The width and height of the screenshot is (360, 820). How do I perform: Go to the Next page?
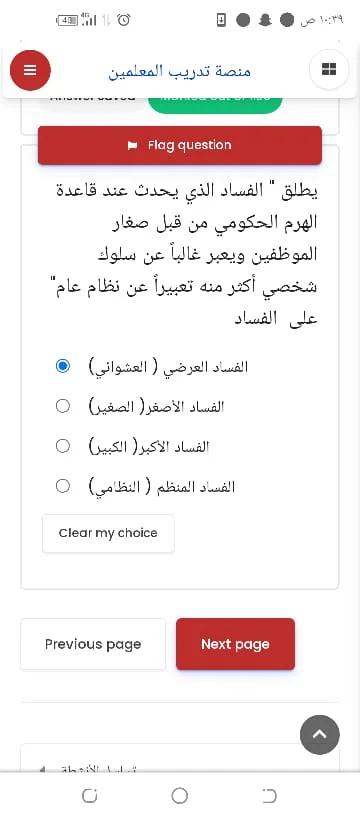[x=235, y=644]
